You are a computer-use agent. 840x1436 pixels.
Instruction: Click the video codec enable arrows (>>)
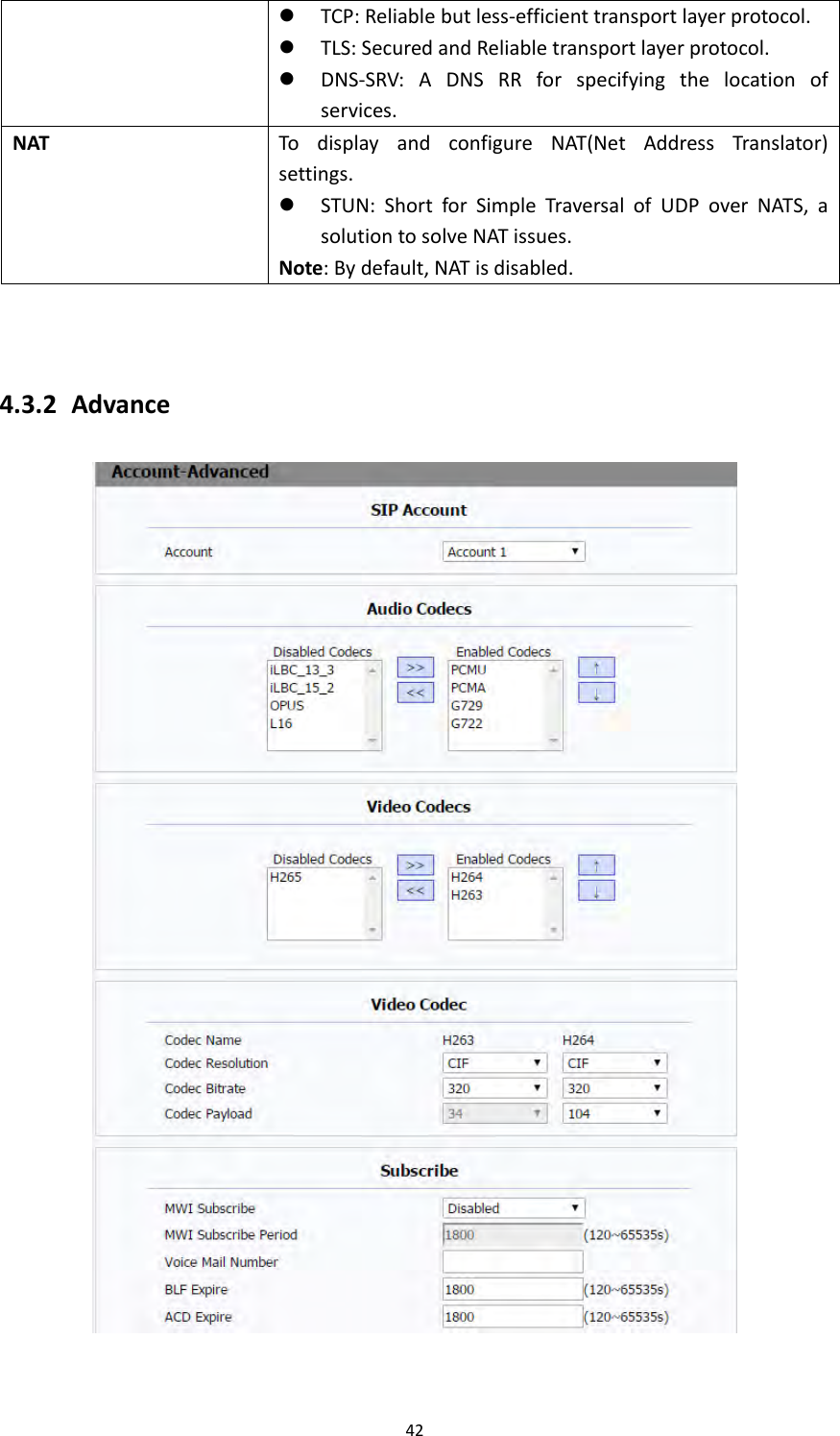click(x=414, y=865)
